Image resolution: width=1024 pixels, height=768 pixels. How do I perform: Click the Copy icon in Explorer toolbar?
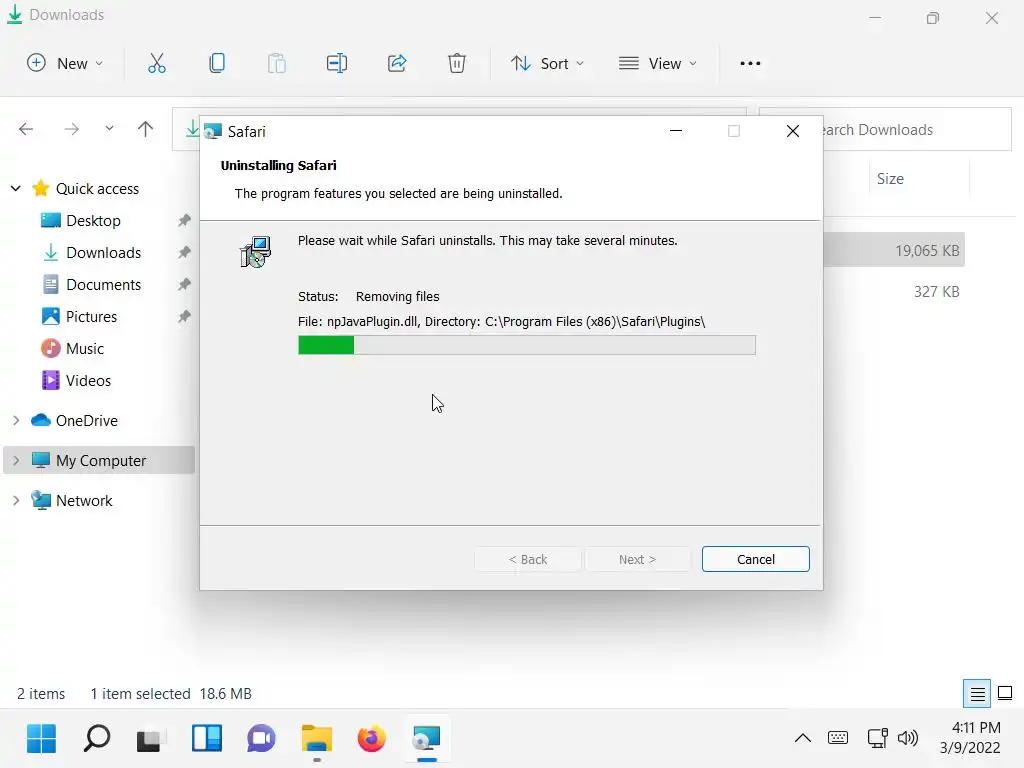[217, 63]
